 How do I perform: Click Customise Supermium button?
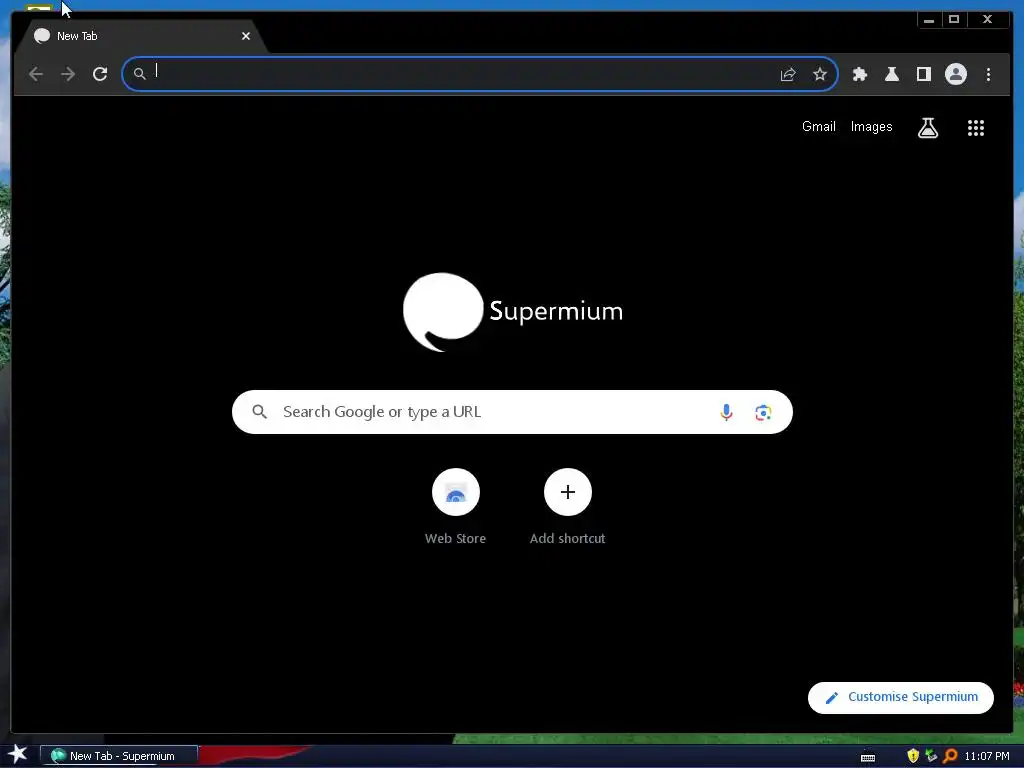901,697
